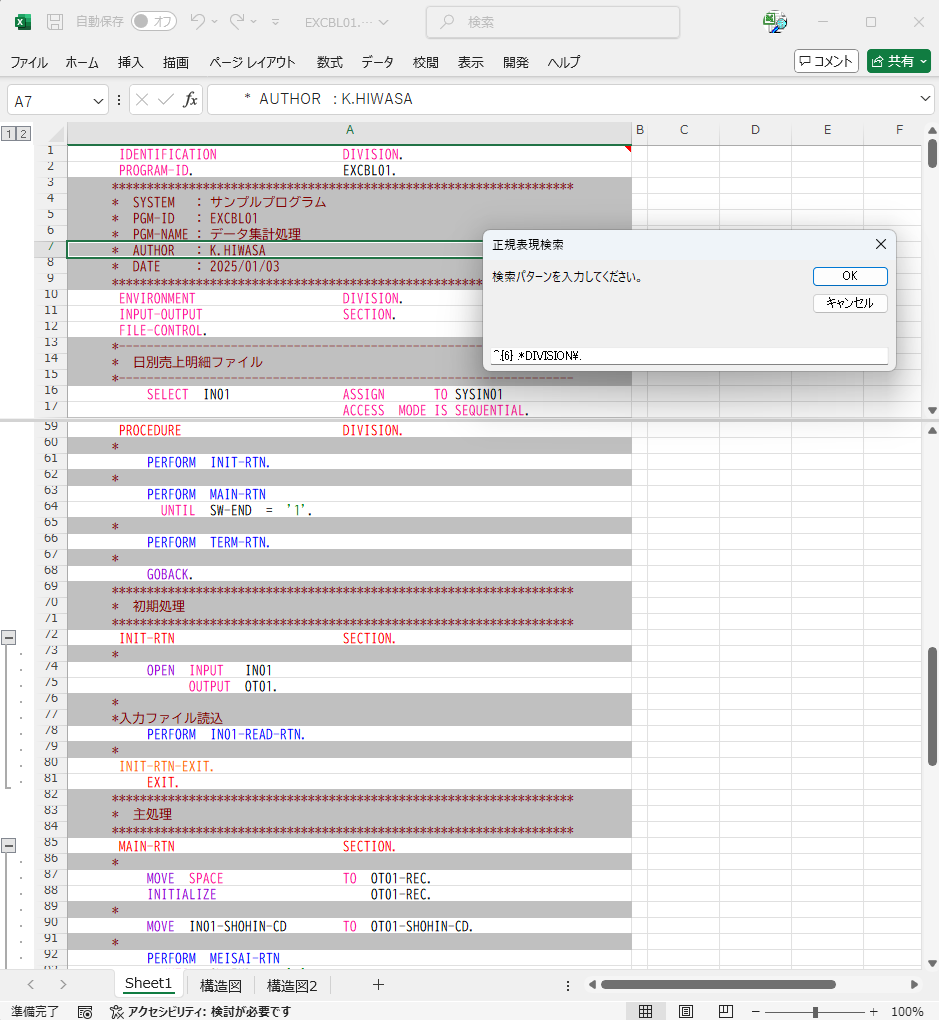Click the insert function fx icon
Screen dimensions: 939x1020
[190, 100]
